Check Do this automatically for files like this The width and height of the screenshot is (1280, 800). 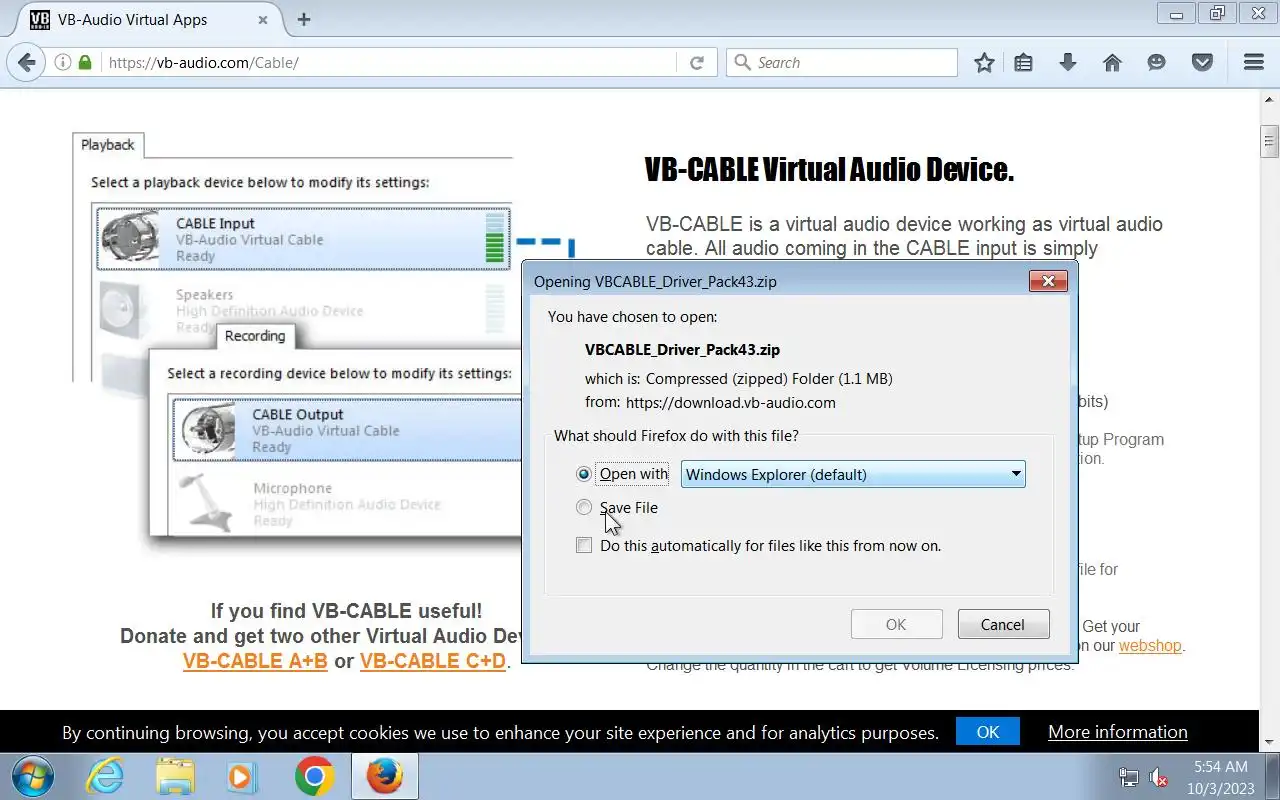pyautogui.click(x=584, y=546)
